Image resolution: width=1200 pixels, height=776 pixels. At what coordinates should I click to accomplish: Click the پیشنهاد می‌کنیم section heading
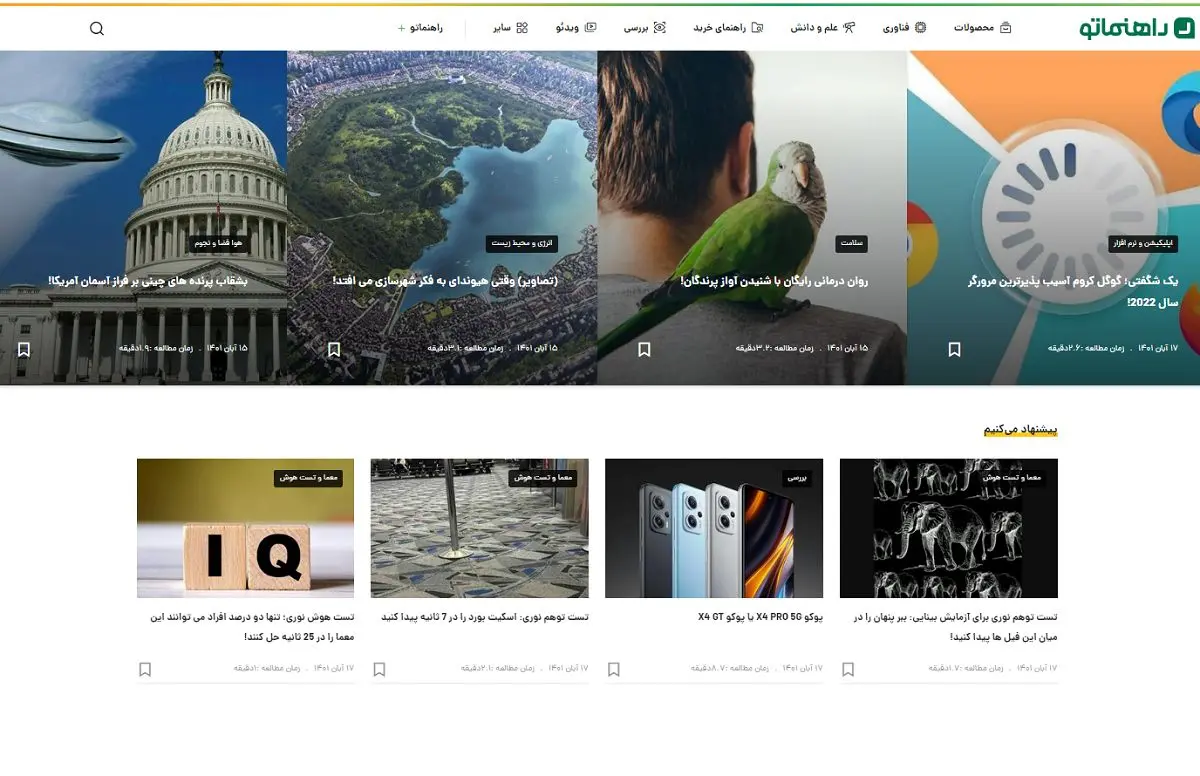coord(1020,429)
